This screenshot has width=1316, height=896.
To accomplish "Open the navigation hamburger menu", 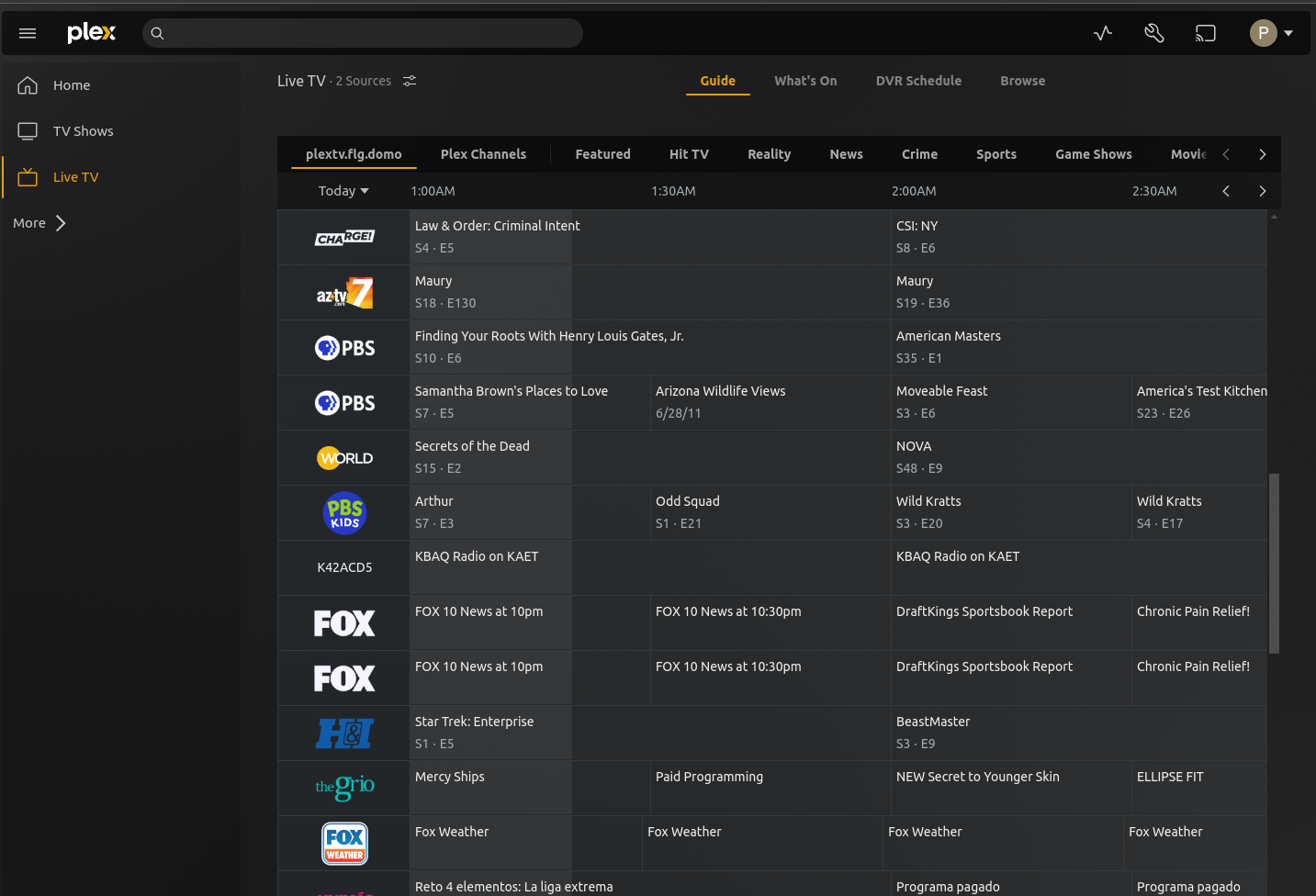I will pyautogui.click(x=27, y=33).
